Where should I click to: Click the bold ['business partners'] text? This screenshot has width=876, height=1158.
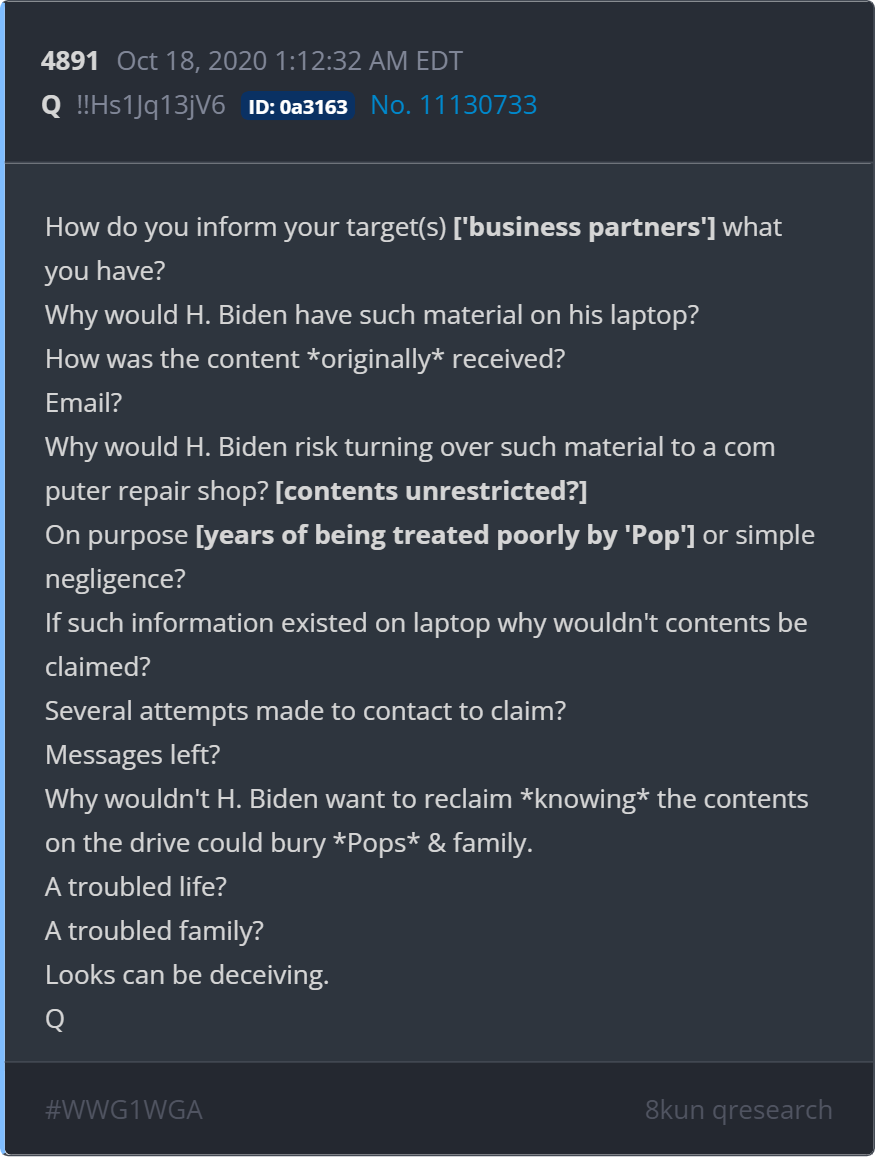pos(584,227)
